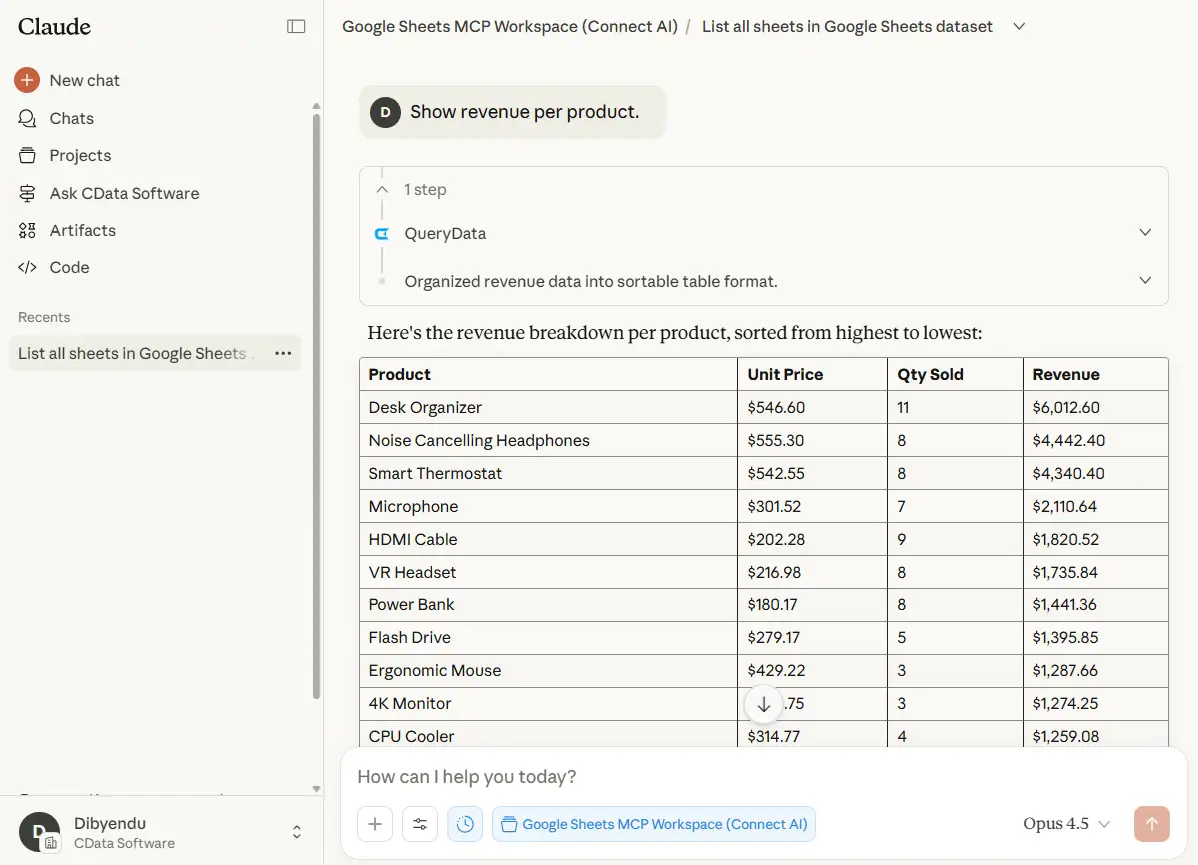Click the $546.60 unit price value
The height and width of the screenshot is (865, 1198).
click(x=776, y=407)
